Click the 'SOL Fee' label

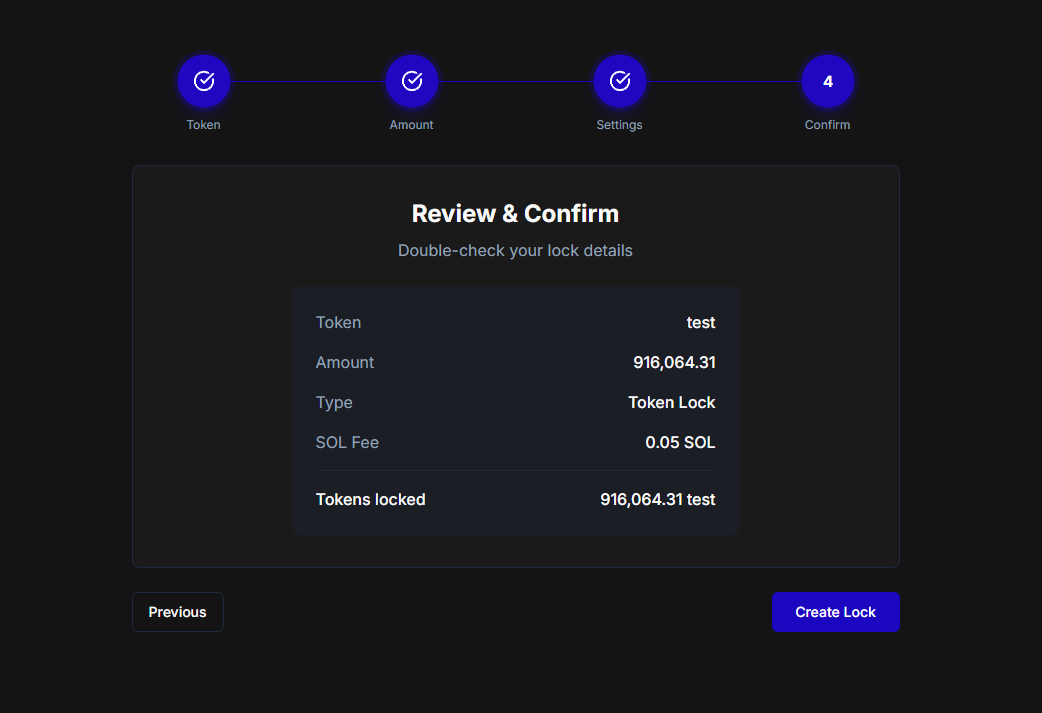347,442
